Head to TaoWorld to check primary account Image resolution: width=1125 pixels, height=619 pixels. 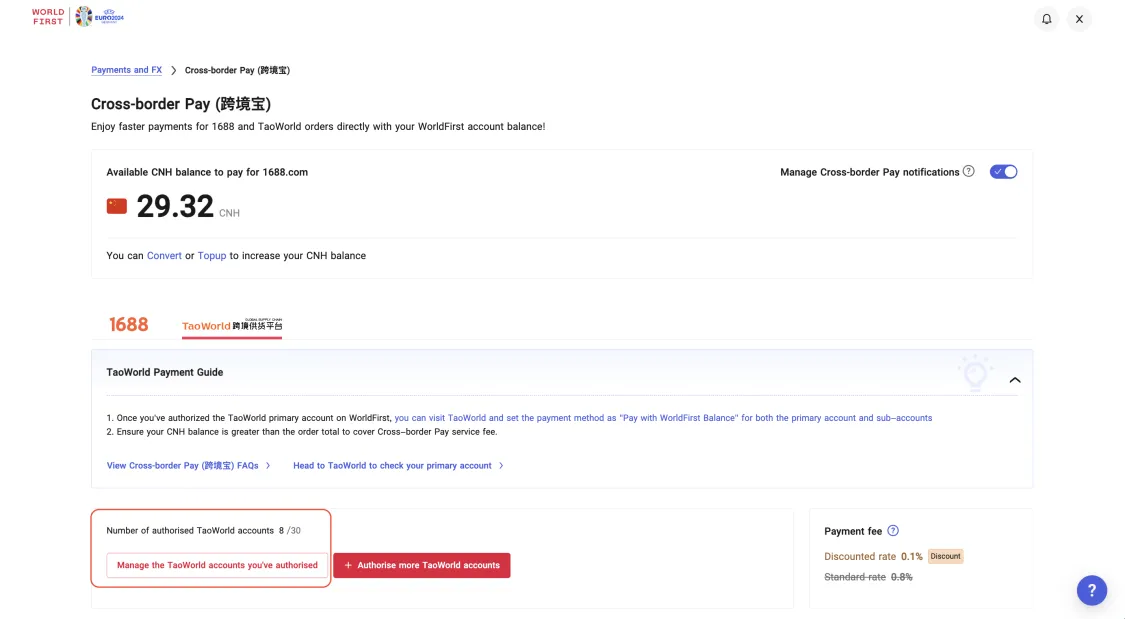[398, 466]
